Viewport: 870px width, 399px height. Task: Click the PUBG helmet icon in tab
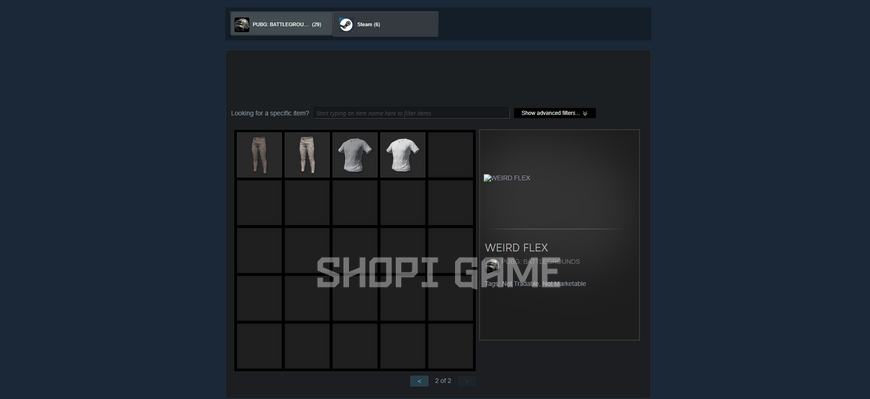coord(242,24)
